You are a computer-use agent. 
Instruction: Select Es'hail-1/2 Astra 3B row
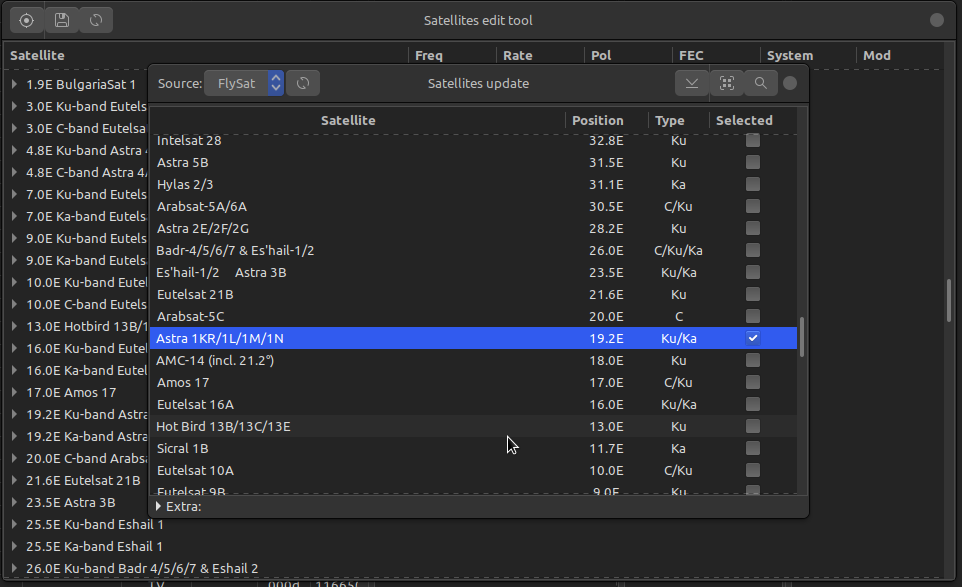coord(474,272)
